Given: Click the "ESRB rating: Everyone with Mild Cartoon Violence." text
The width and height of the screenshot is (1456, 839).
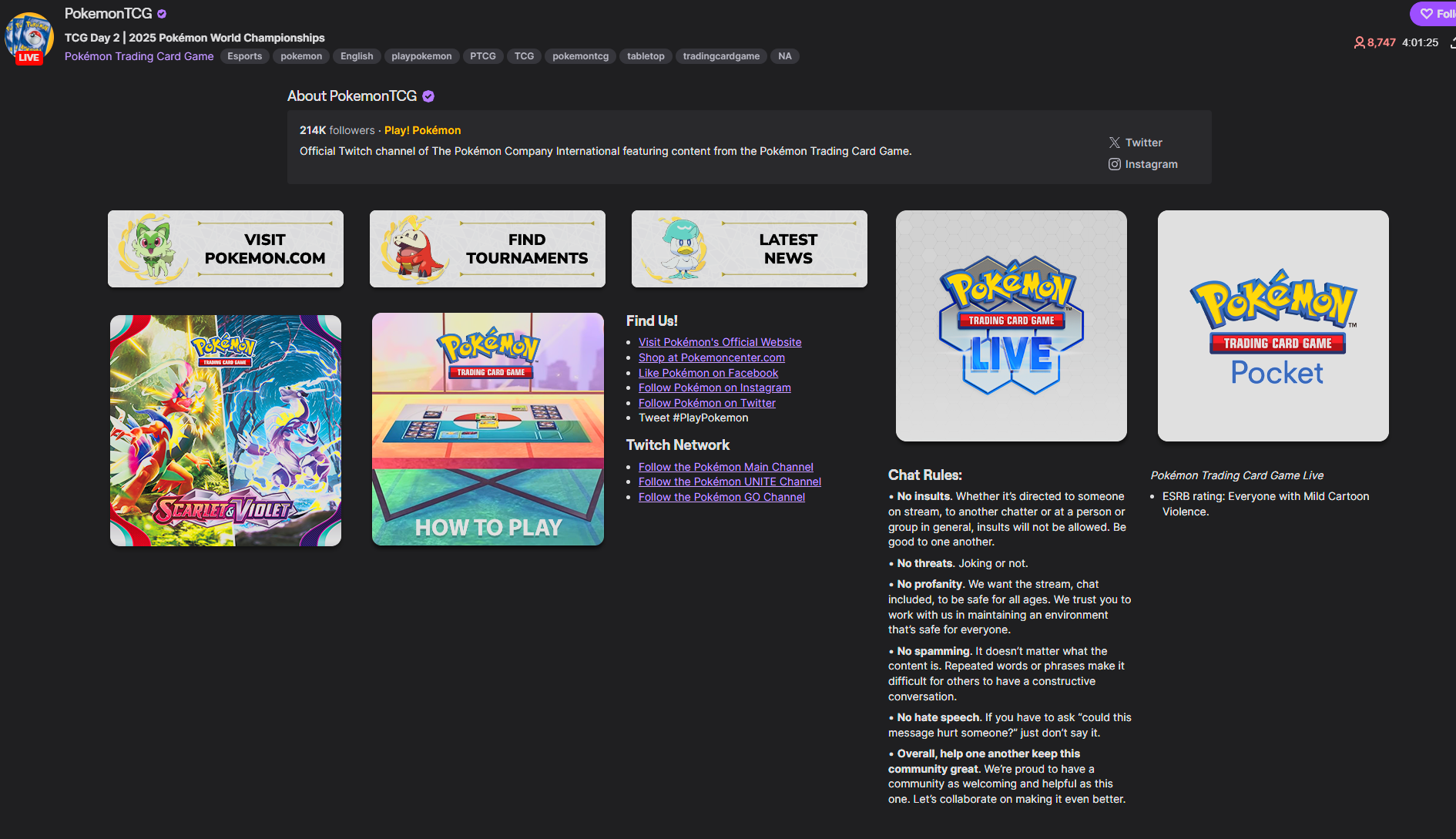Looking at the screenshot, I should pyautogui.click(x=1266, y=504).
